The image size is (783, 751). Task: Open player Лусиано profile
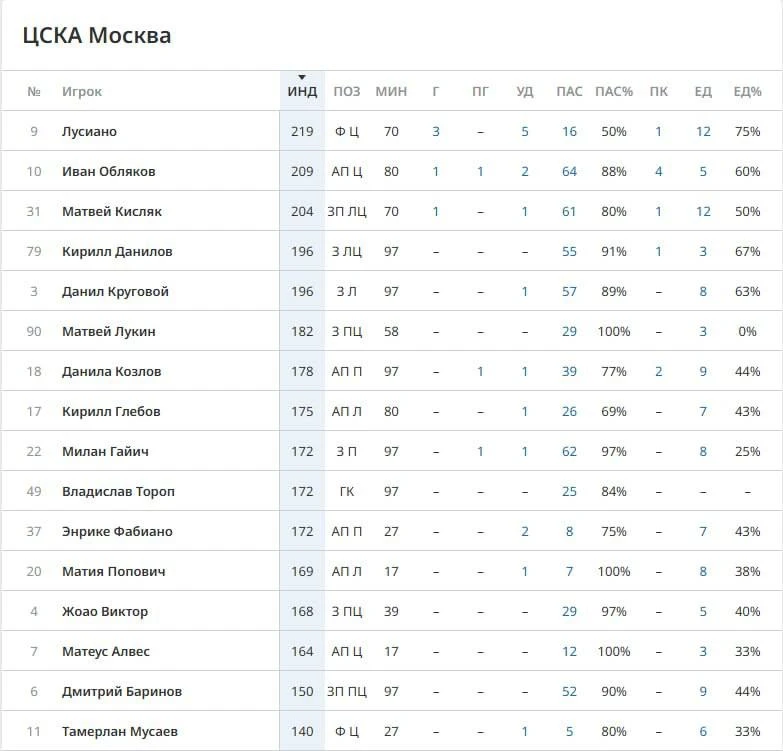coord(89,131)
